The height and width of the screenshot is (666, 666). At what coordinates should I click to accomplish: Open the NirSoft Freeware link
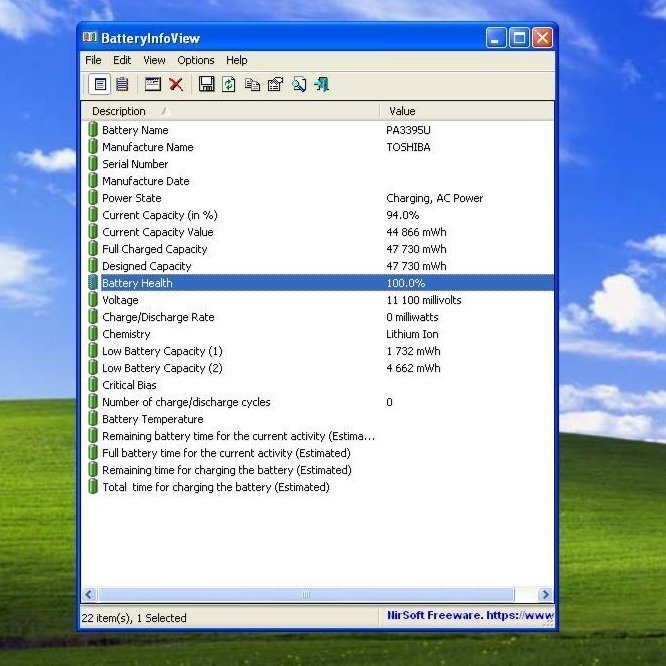[x=470, y=615]
